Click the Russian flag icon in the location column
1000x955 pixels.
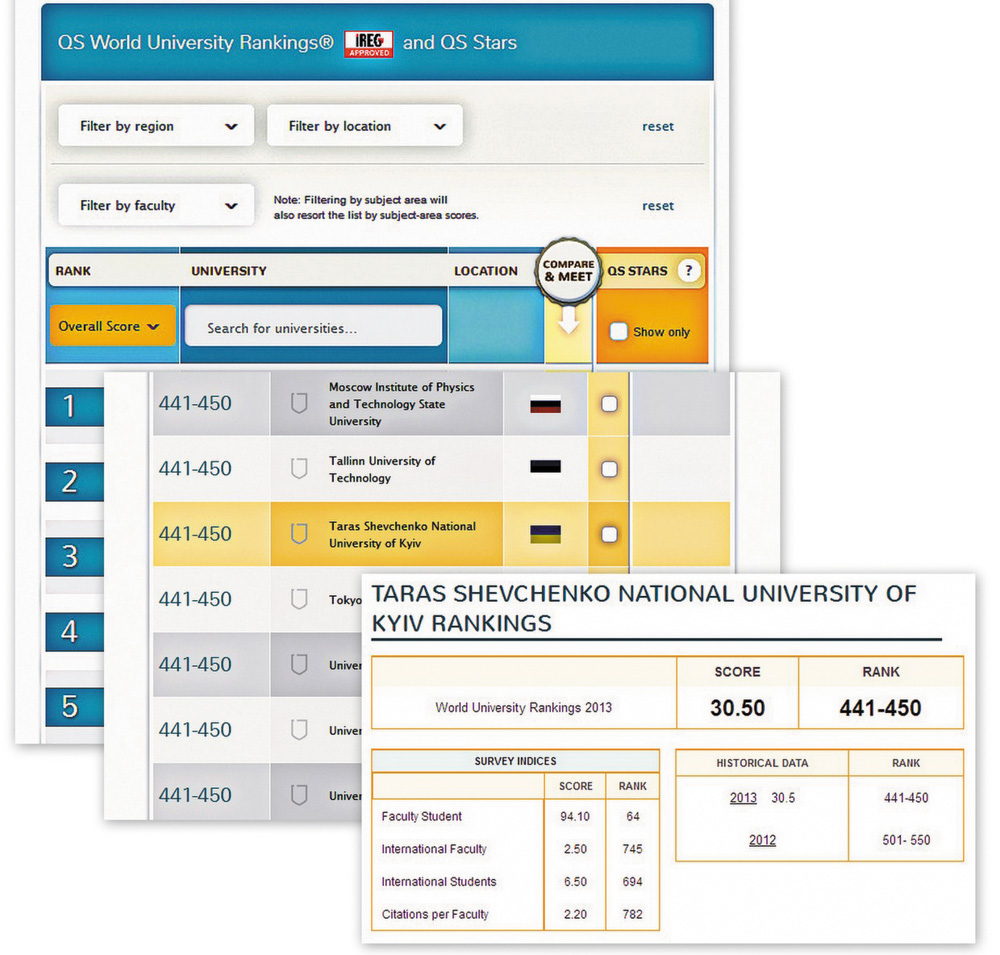(x=545, y=405)
